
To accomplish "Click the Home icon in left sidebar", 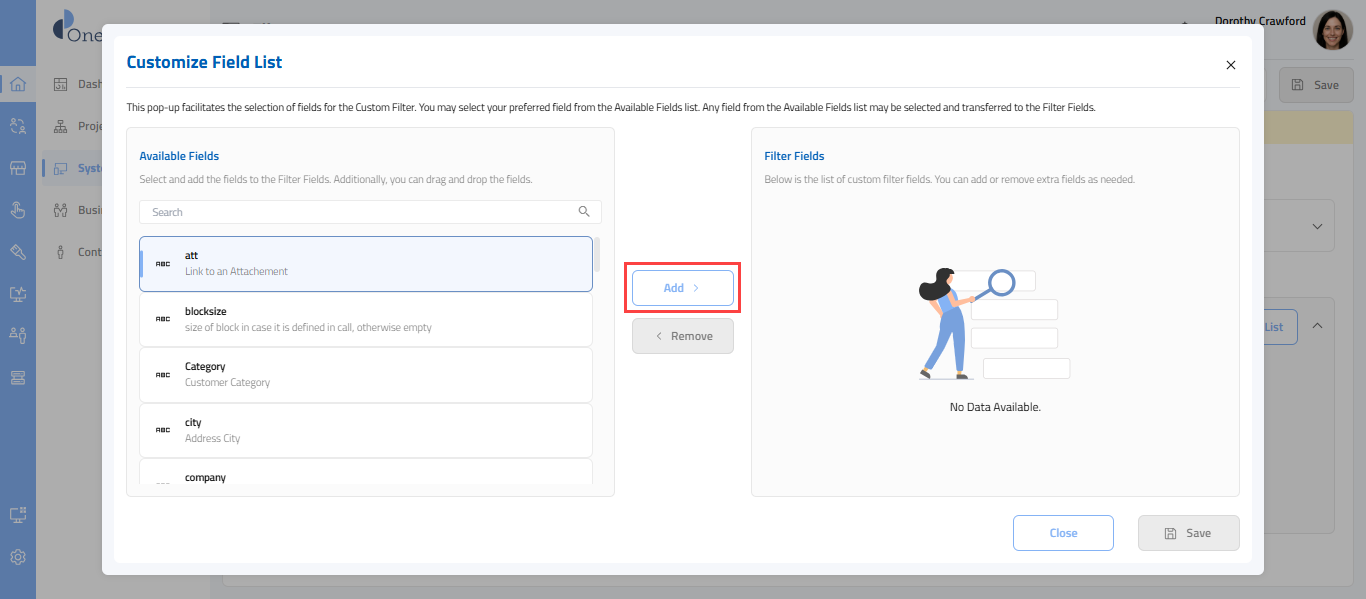I will point(17,84).
